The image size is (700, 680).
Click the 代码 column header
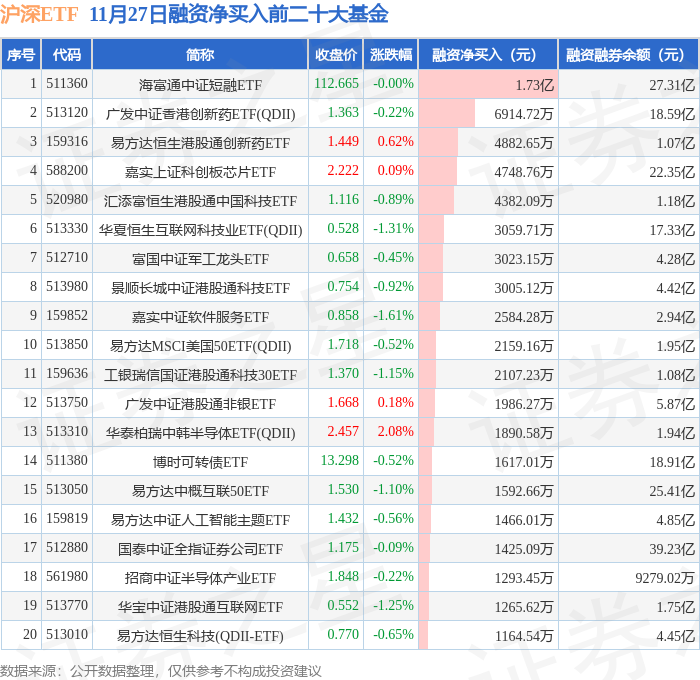pyautogui.click(x=67, y=54)
